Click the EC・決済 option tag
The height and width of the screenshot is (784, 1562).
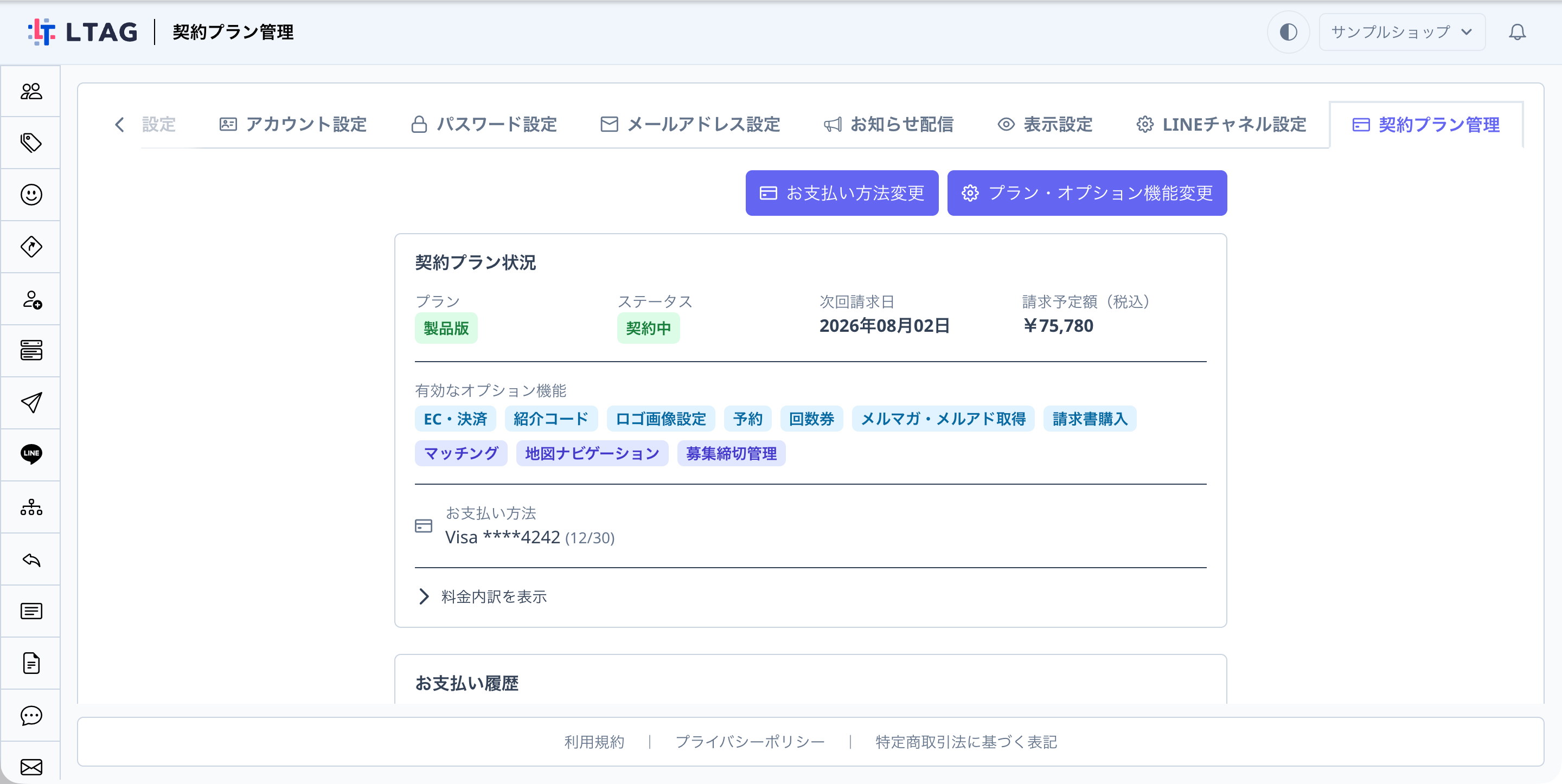tap(455, 419)
